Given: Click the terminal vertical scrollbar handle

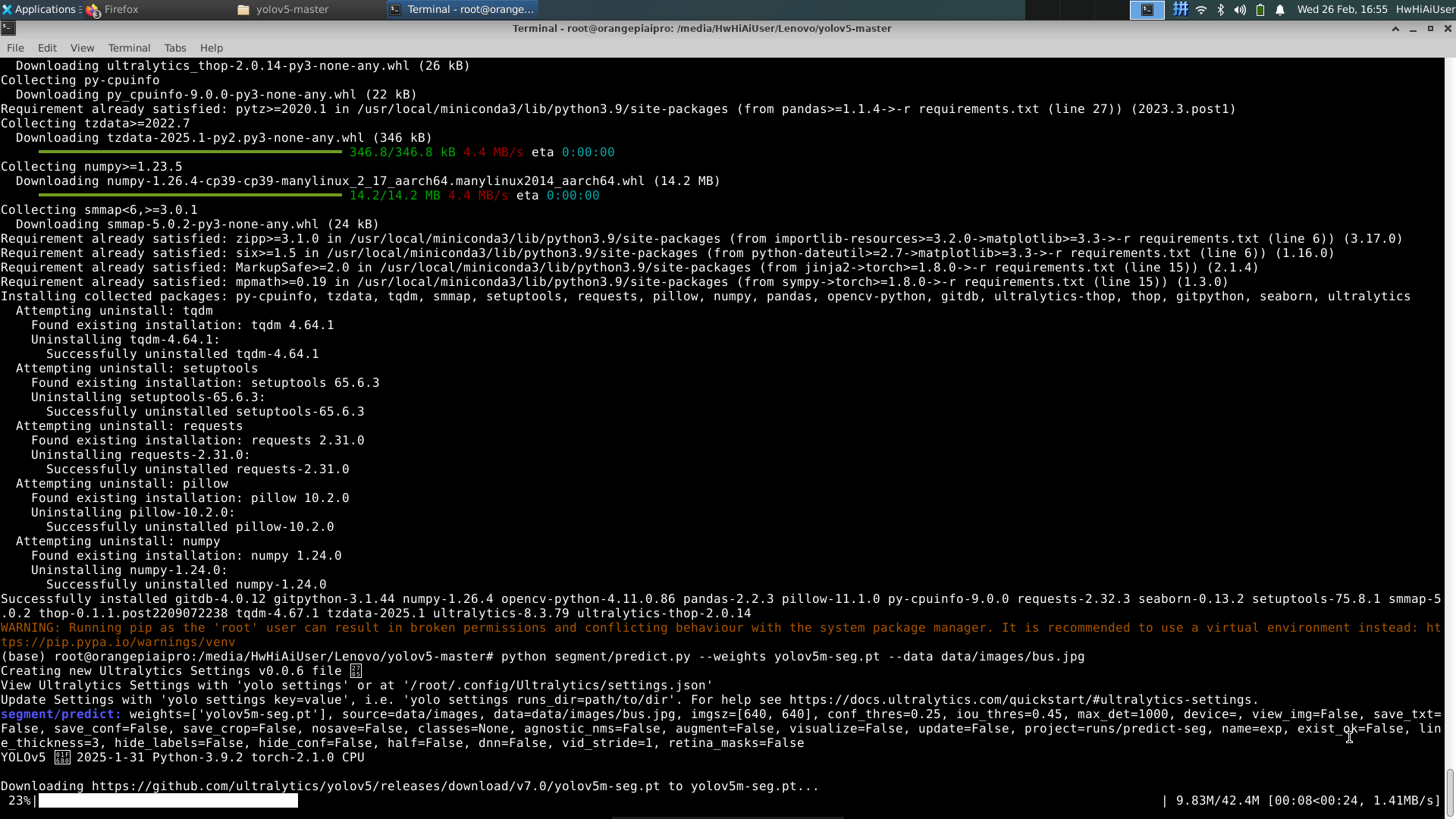Looking at the screenshot, I should click(1450, 792).
